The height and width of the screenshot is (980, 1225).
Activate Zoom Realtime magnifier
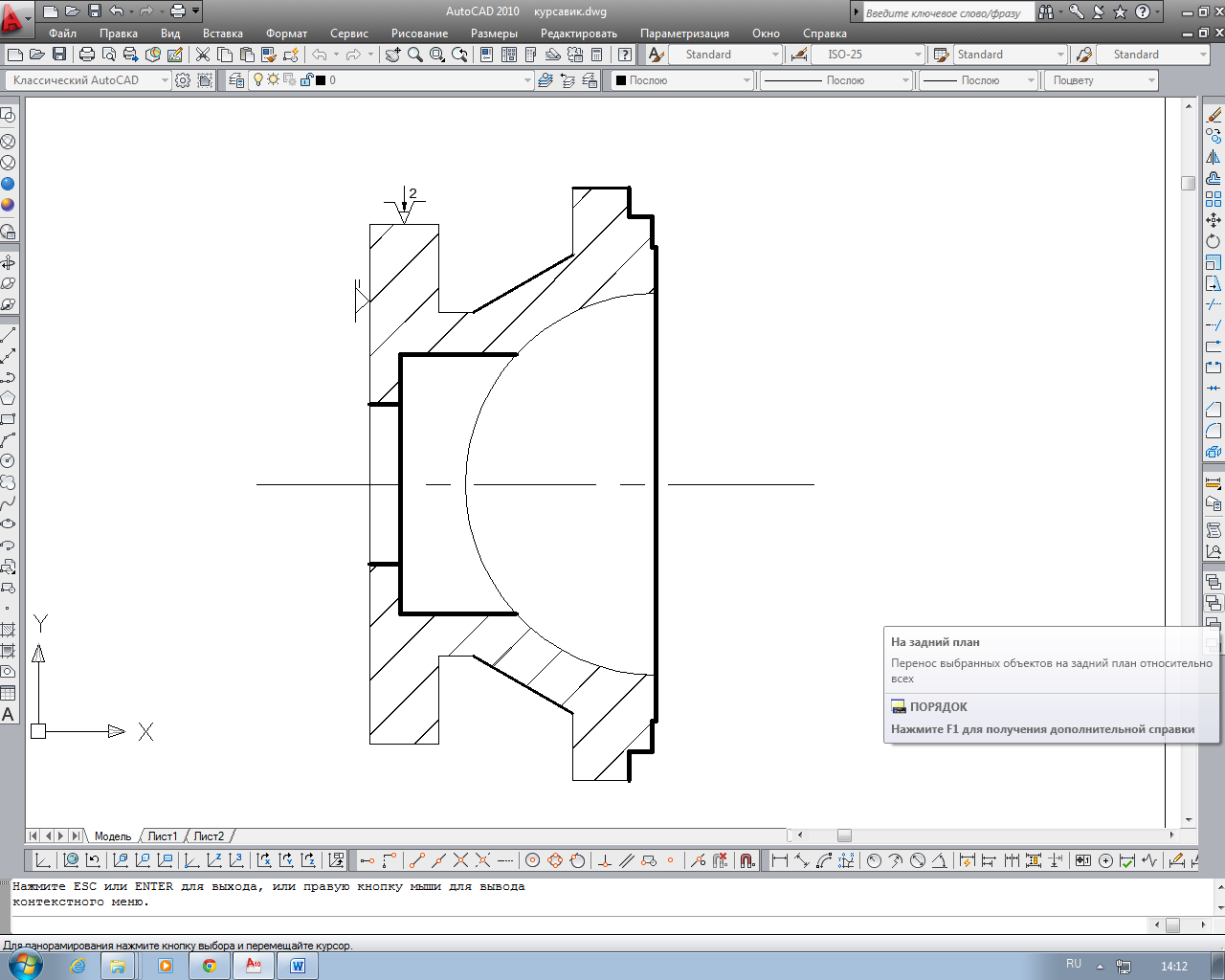(x=415, y=55)
